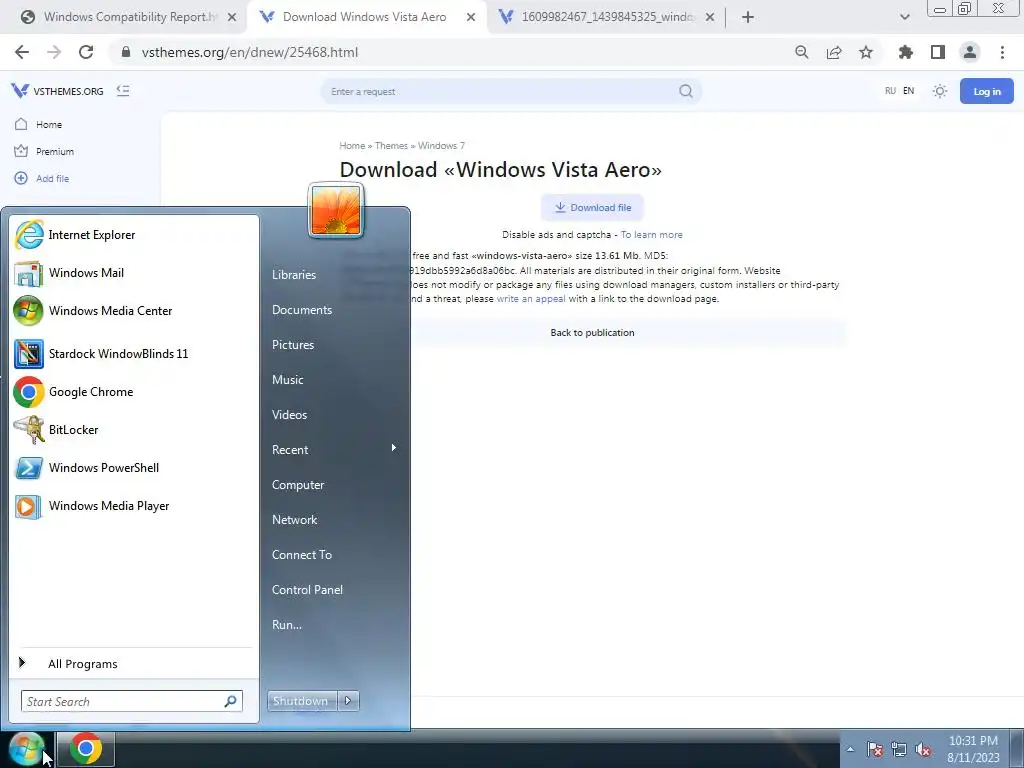Open Computer from Start menu
The height and width of the screenshot is (768, 1024).
[x=298, y=485]
